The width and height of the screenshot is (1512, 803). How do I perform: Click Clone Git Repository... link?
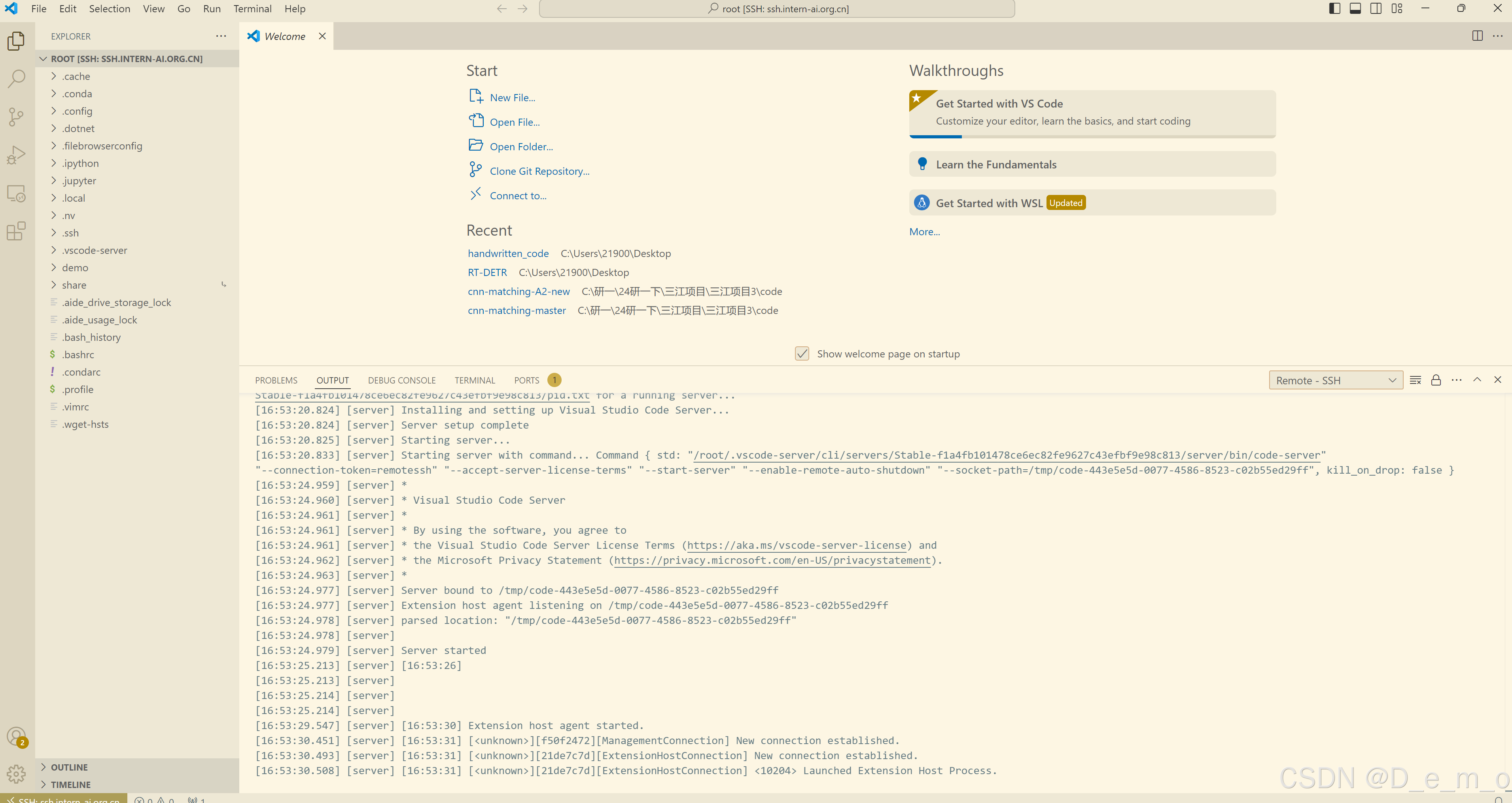[x=539, y=171]
